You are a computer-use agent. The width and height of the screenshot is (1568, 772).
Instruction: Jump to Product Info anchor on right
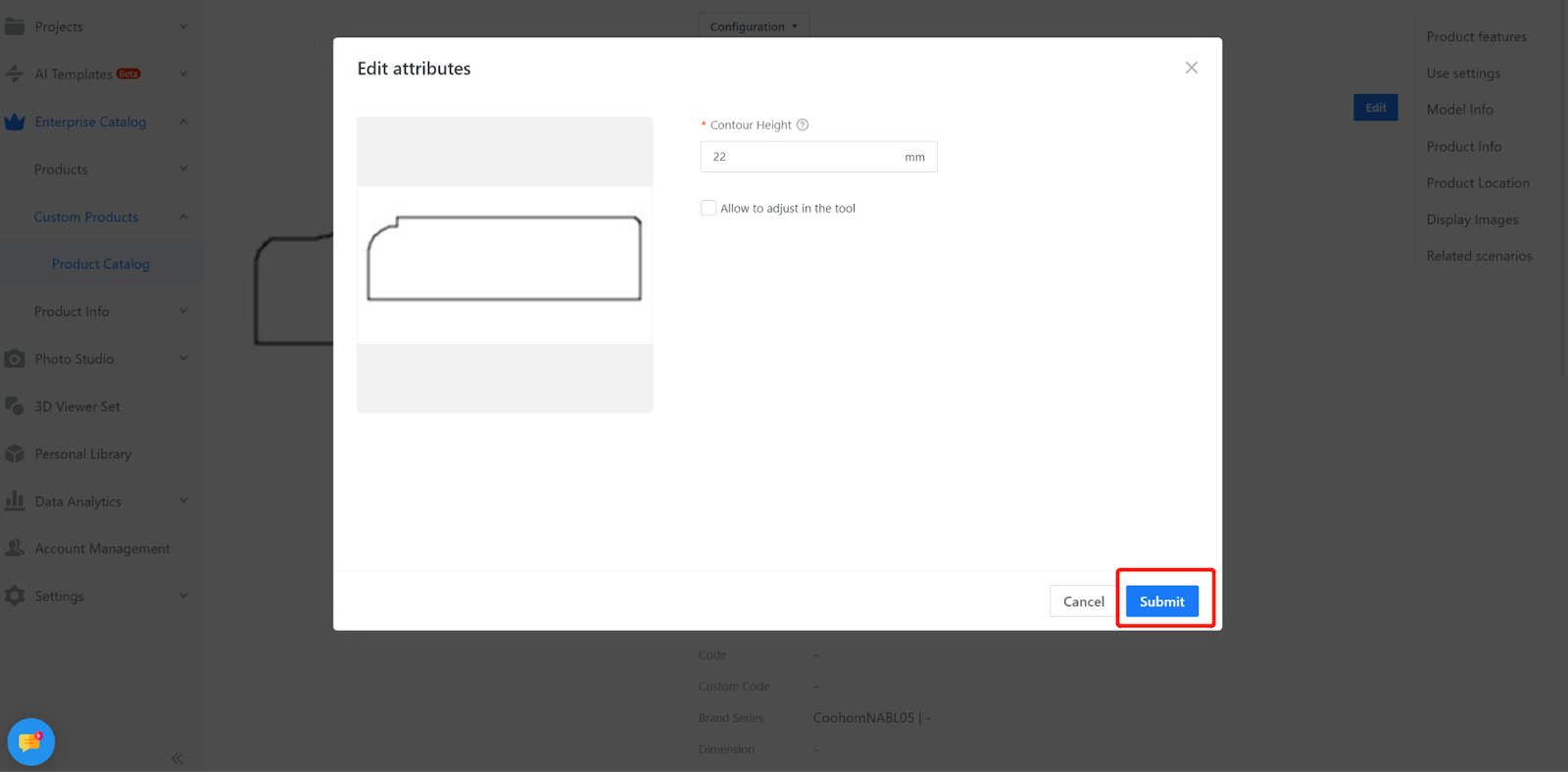pyautogui.click(x=1464, y=146)
